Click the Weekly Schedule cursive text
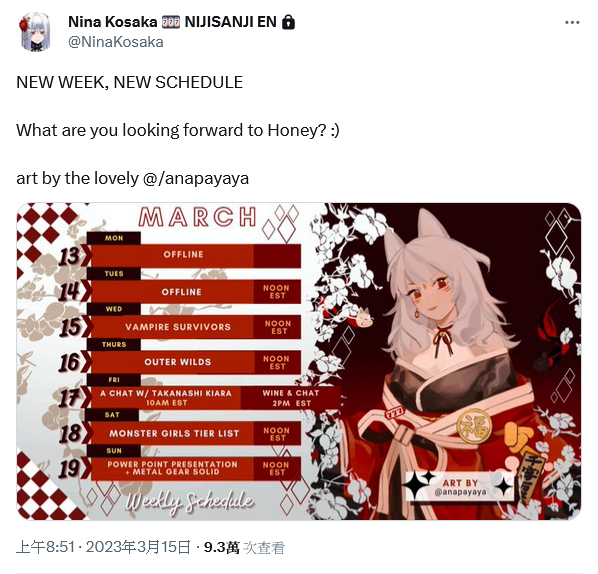This screenshot has width=598, height=574. tap(189, 502)
